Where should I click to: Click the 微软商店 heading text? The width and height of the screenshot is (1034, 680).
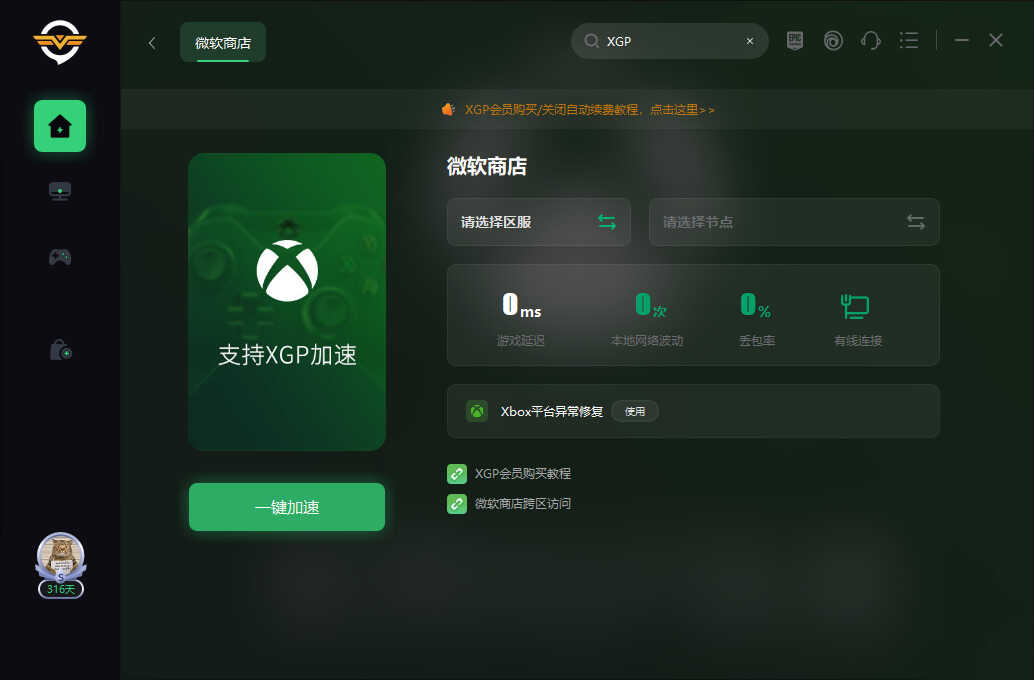tap(487, 166)
